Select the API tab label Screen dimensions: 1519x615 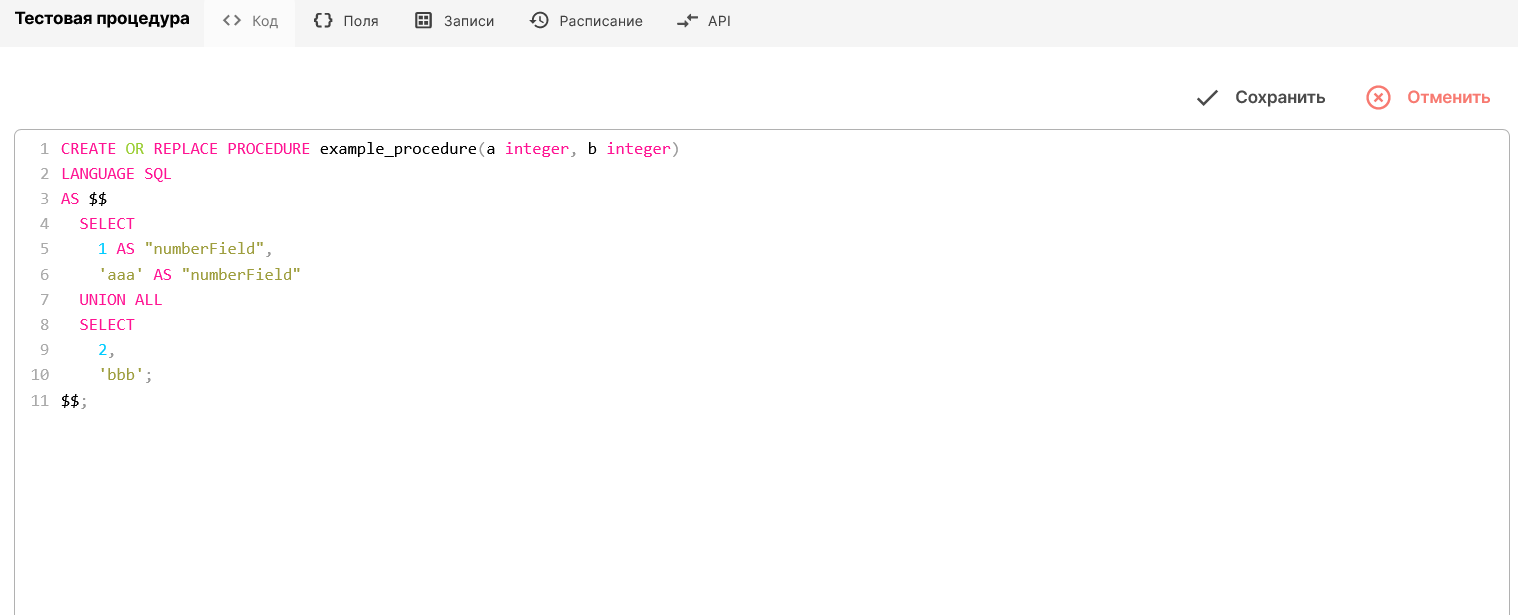(x=719, y=21)
